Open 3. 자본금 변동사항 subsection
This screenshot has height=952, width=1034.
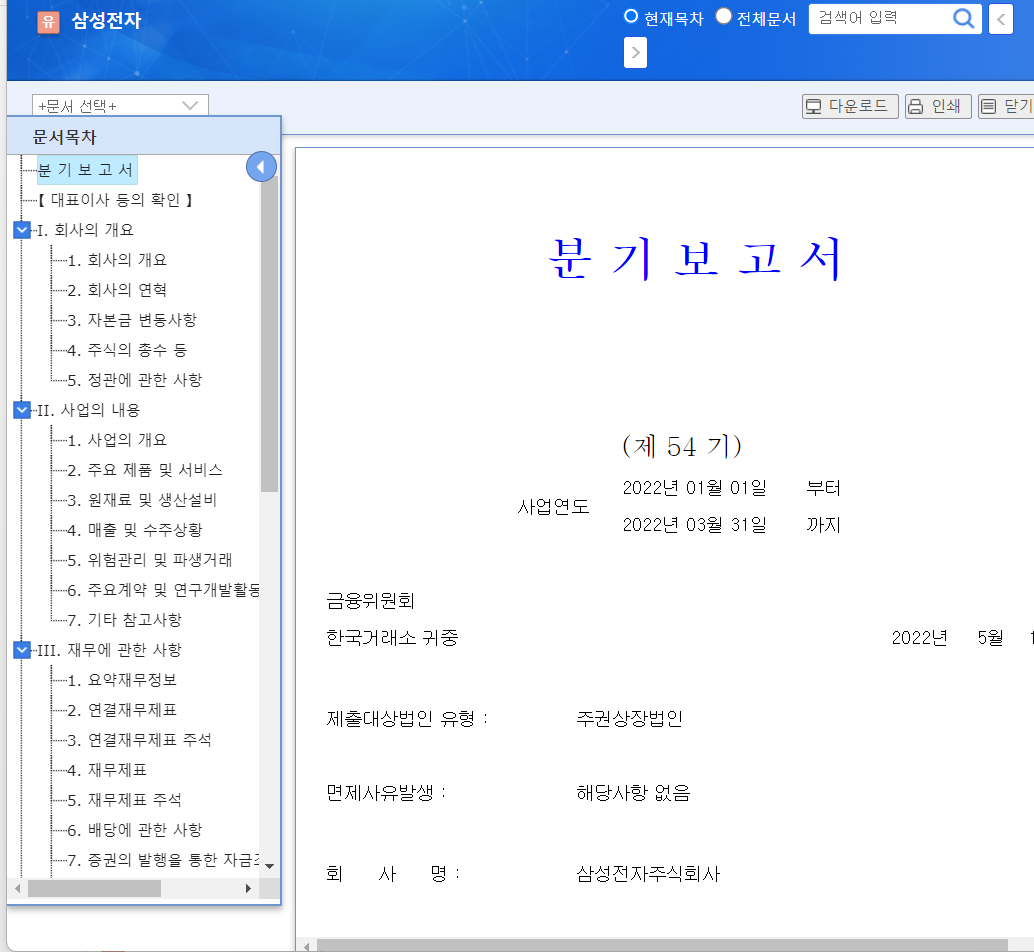133,320
